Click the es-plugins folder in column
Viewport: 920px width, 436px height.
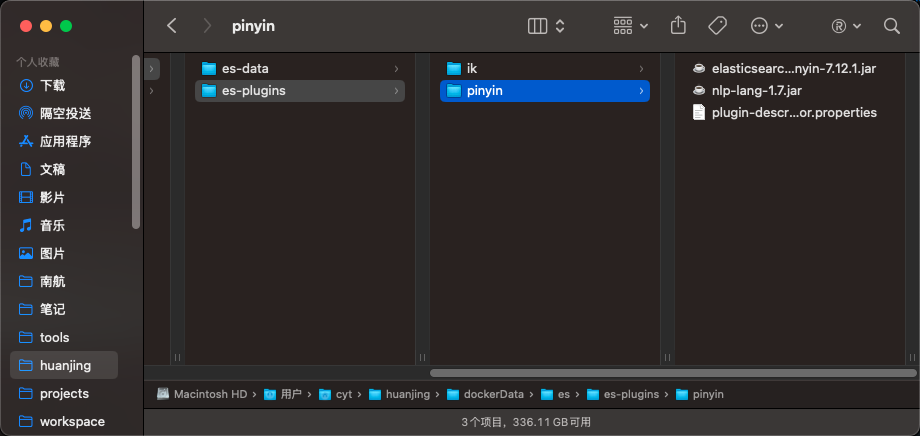[x=253, y=90]
